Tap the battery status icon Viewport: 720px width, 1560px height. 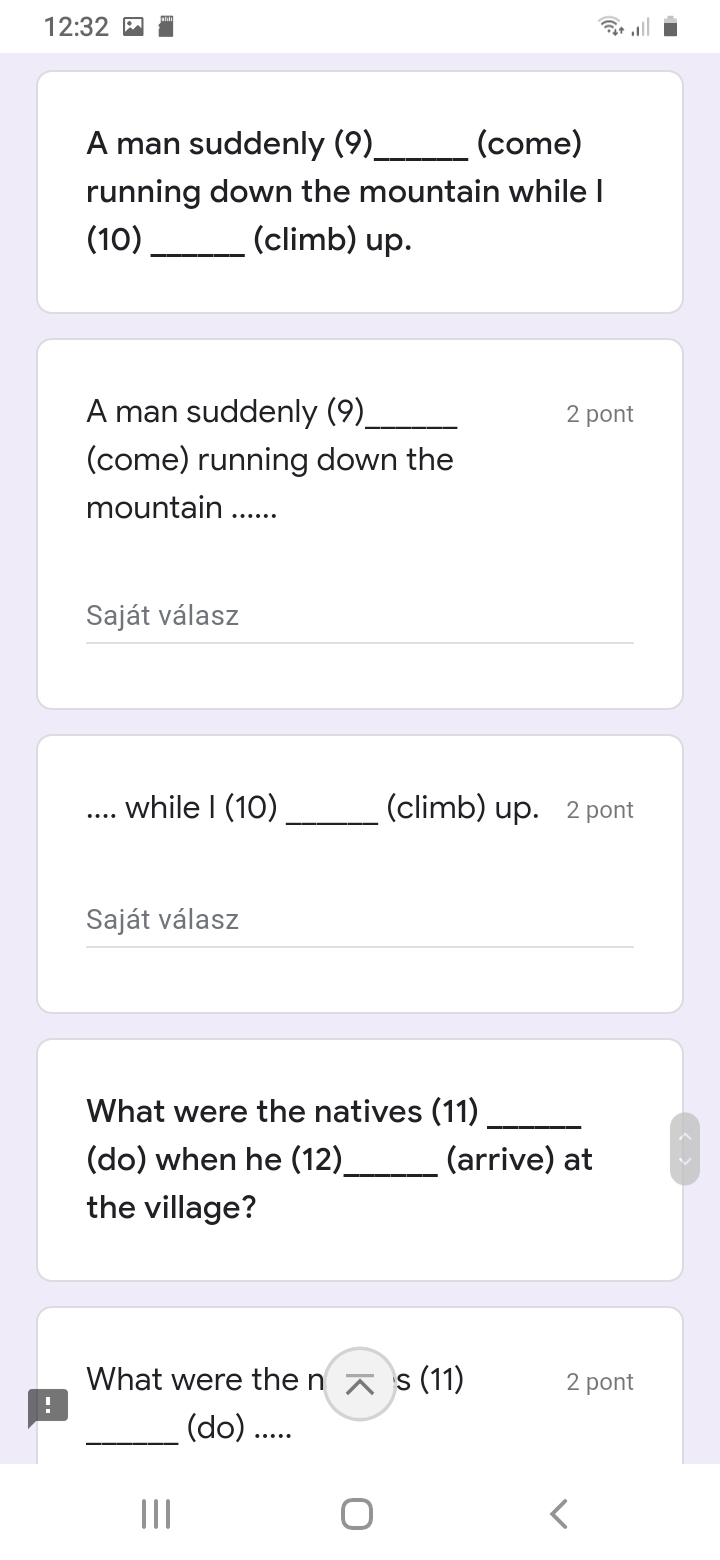[671, 27]
